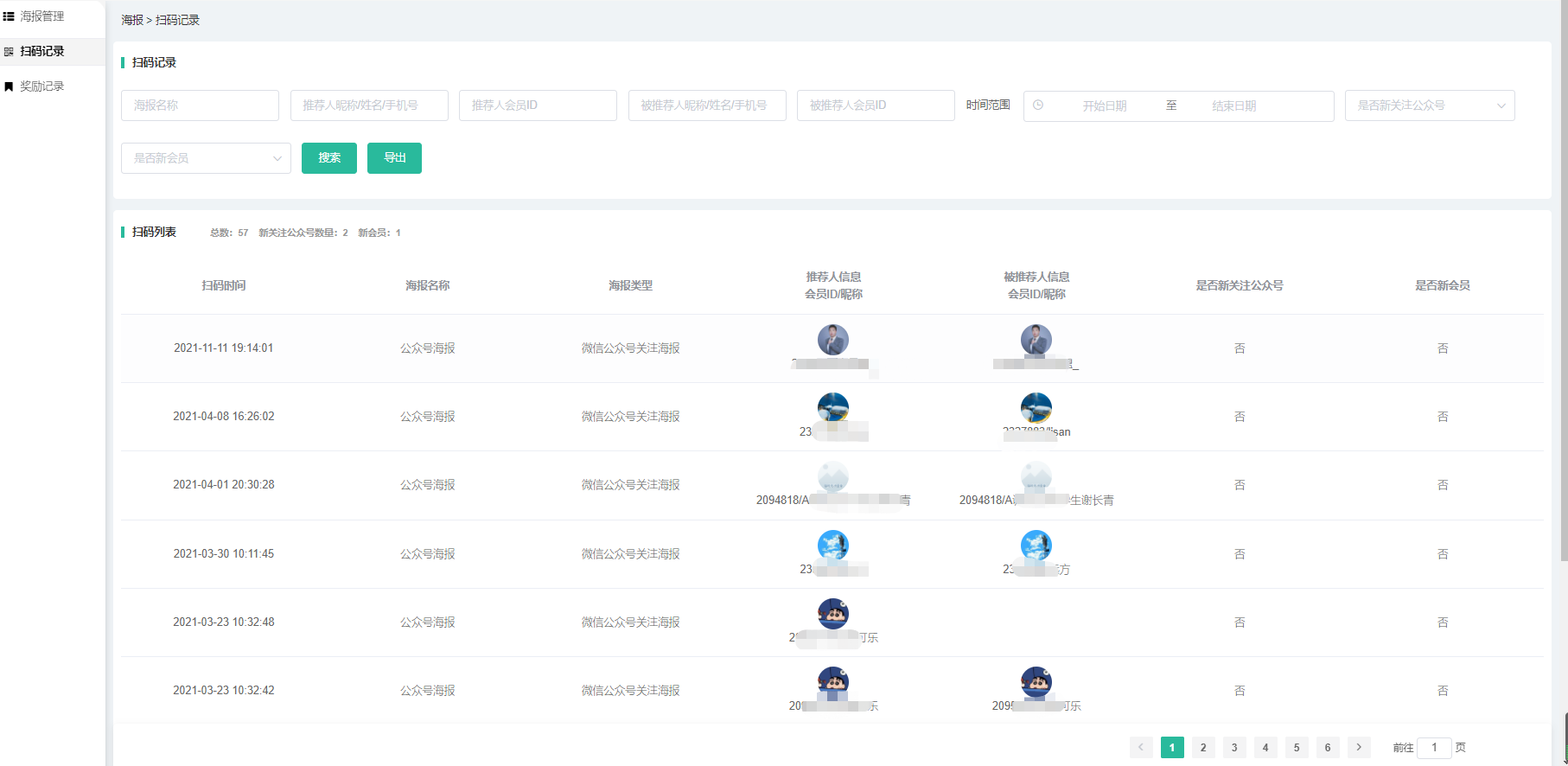Open the 扫码记录 sidebar menu item

pyautogui.click(x=42, y=52)
